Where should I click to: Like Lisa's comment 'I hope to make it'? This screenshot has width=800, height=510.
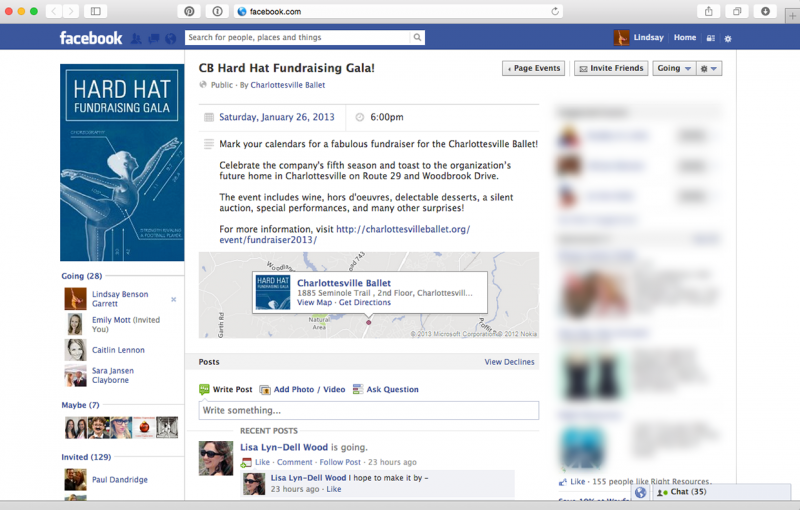pyautogui.click(x=334, y=490)
